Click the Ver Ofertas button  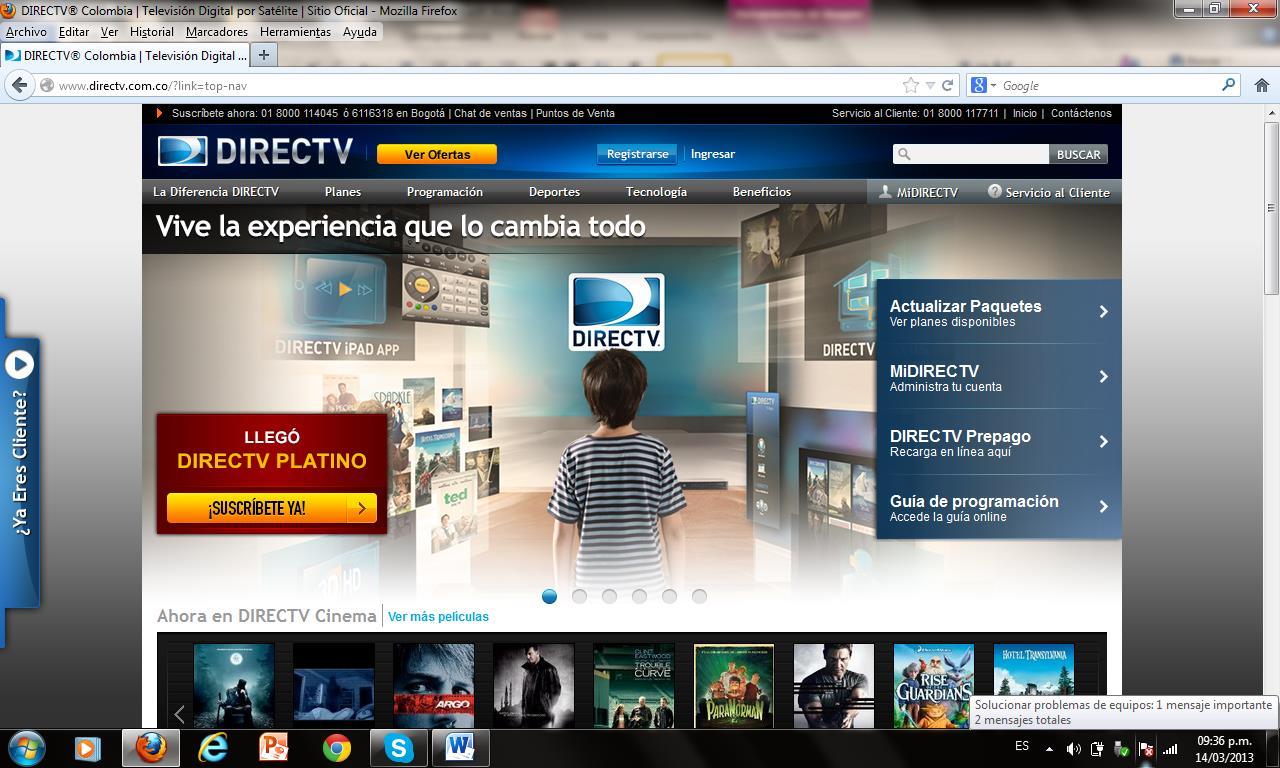click(x=437, y=154)
